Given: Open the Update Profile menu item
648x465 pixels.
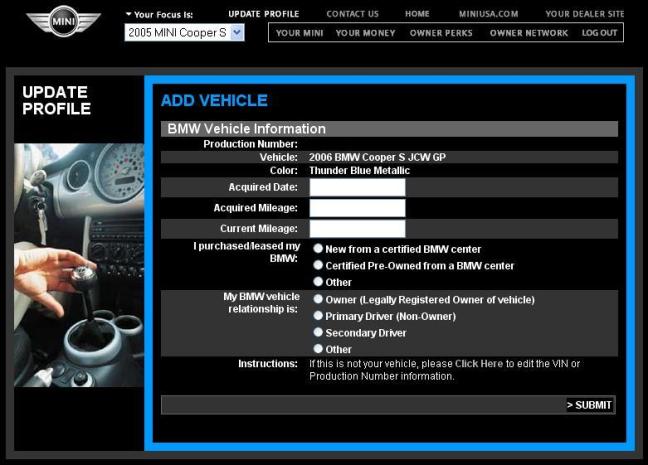Looking at the screenshot, I should point(263,14).
